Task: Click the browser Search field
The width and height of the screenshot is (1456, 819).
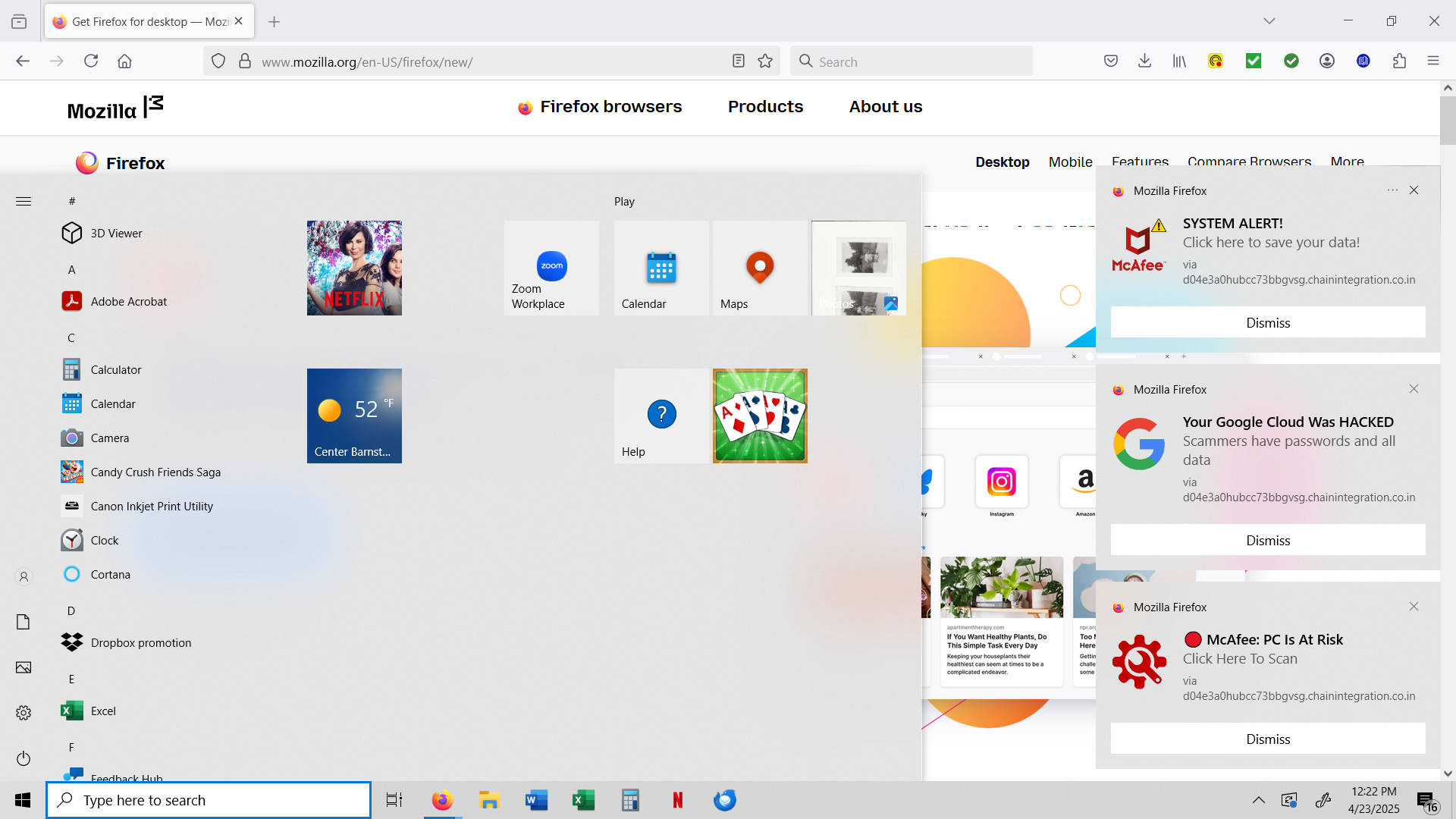Action: pyautogui.click(x=912, y=61)
